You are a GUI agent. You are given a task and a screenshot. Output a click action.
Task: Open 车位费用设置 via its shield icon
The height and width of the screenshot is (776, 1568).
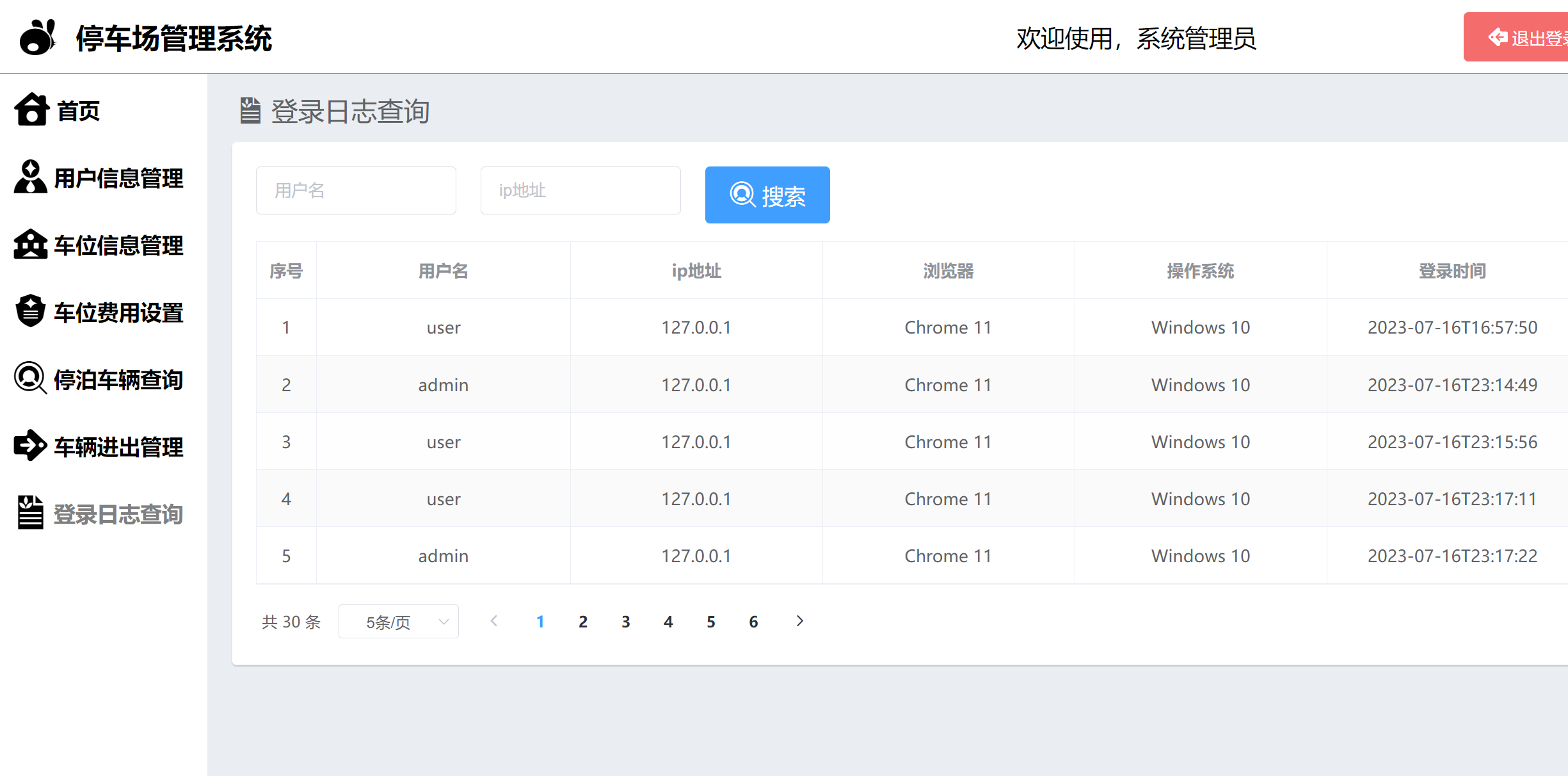[x=29, y=312]
